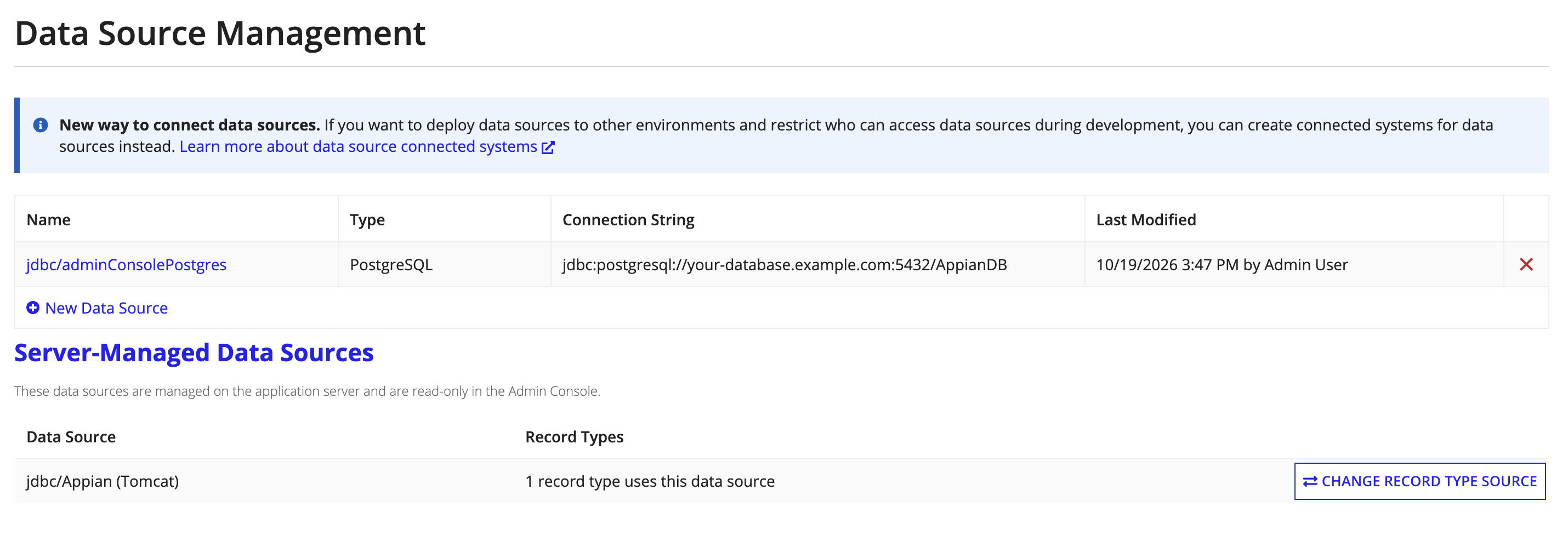Click the plus icon beside New Data Source
Image resolution: width=1568 pixels, height=546 pixels.
tap(33, 308)
